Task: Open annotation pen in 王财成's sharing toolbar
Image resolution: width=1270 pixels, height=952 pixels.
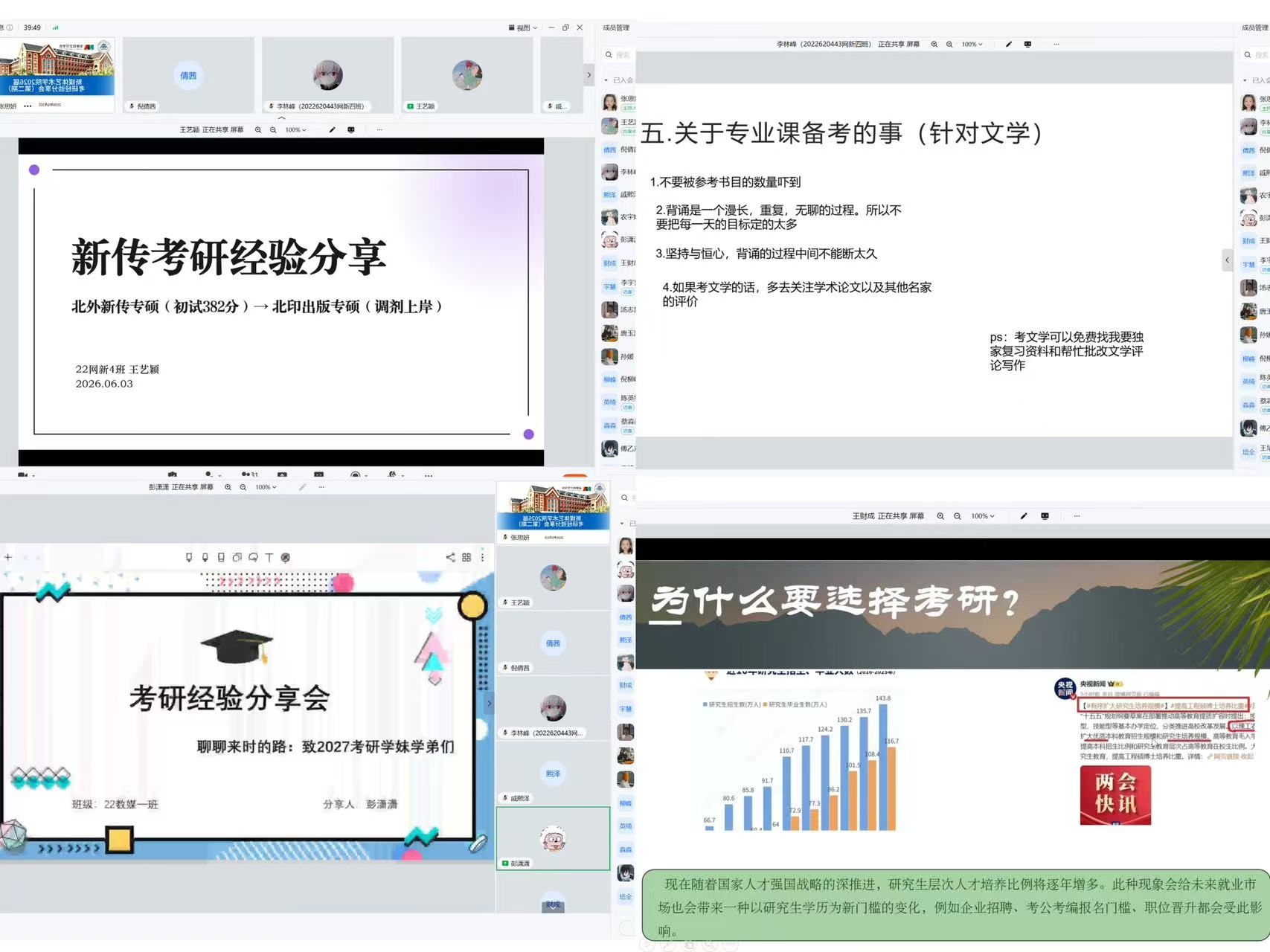Action: pyautogui.click(x=1024, y=515)
